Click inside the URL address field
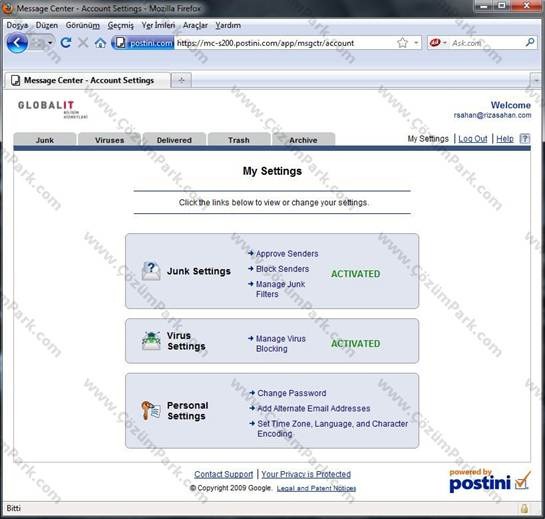The width and height of the screenshot is (545, 519). pyautogui.click(x=285, y=43)
